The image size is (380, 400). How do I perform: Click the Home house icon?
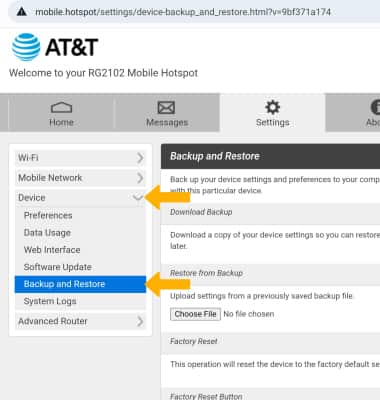click(61, 108)
